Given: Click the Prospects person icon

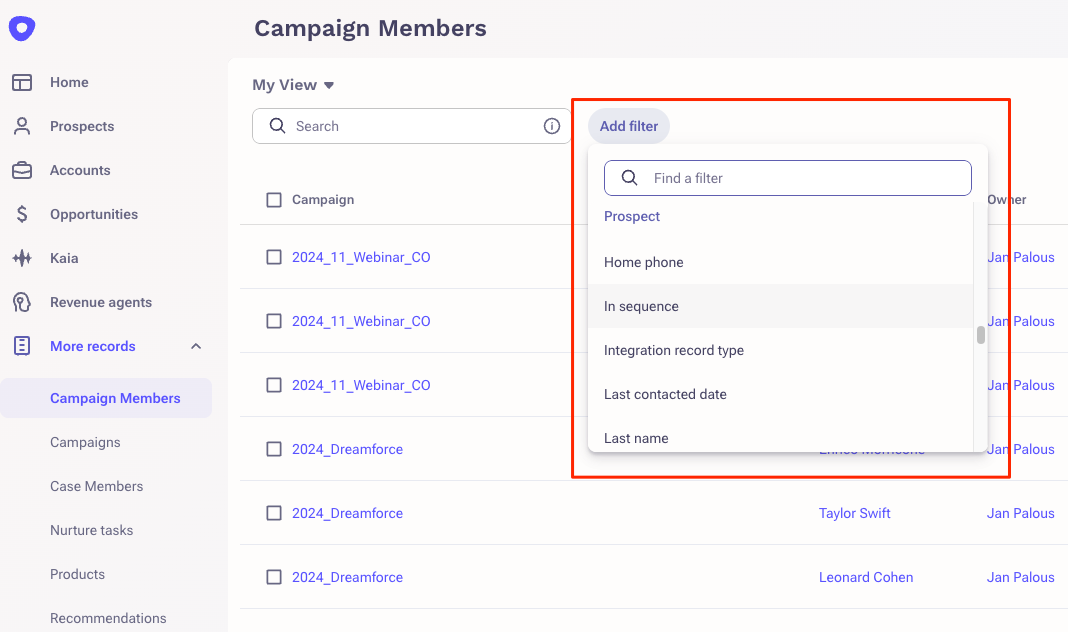Looking at the screenshot, I should [x=22, y=126].
